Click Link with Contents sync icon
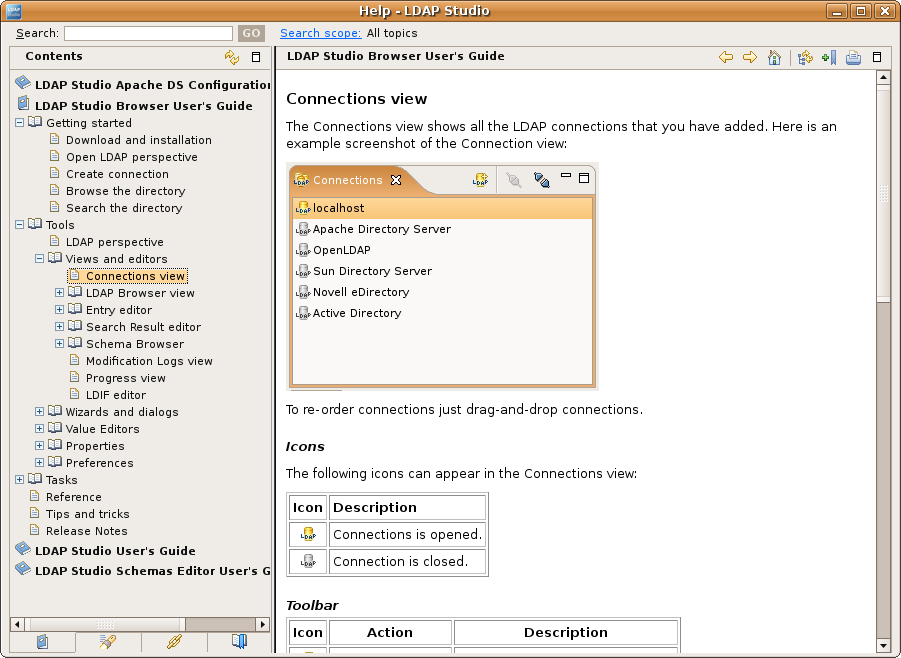Screen dimensions: 901x658 point(232,58)
